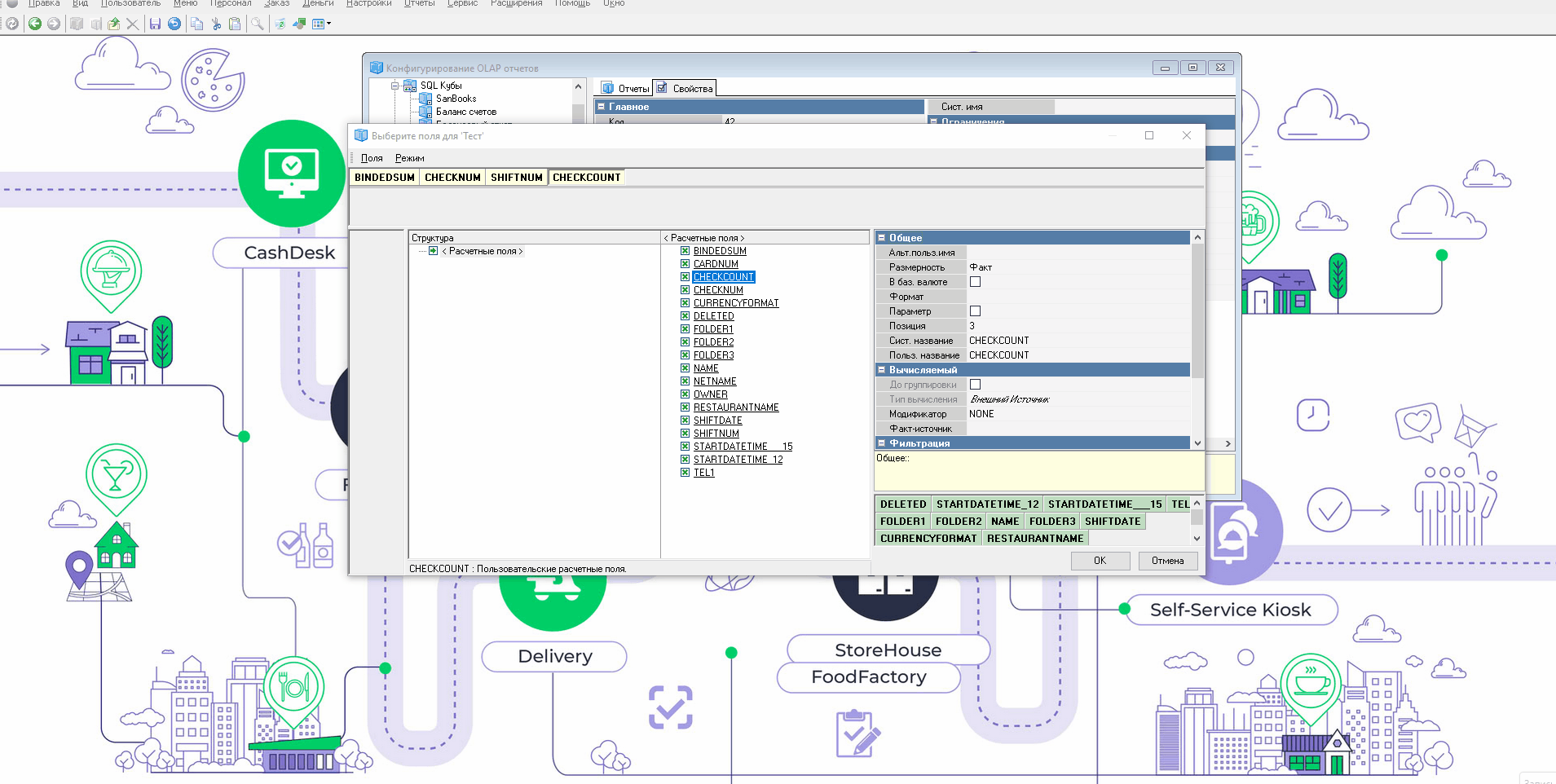Click the green icon beside CARDNUM field
The width and height of the screenshot is (1556, 784).
(685, 264)
